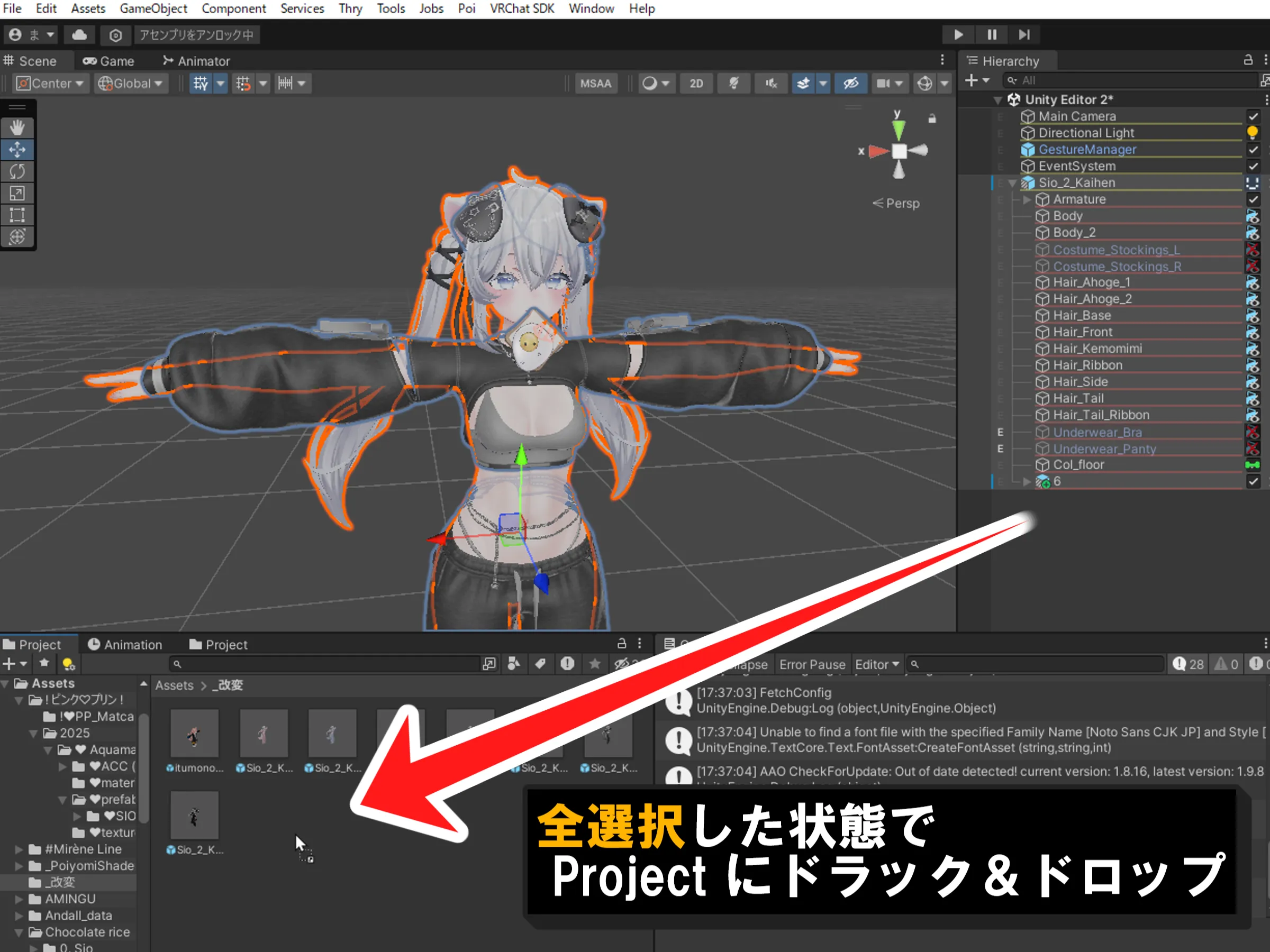Lock the Project panel
Viewport: 1270px width, 952px height.
[621, 643]
